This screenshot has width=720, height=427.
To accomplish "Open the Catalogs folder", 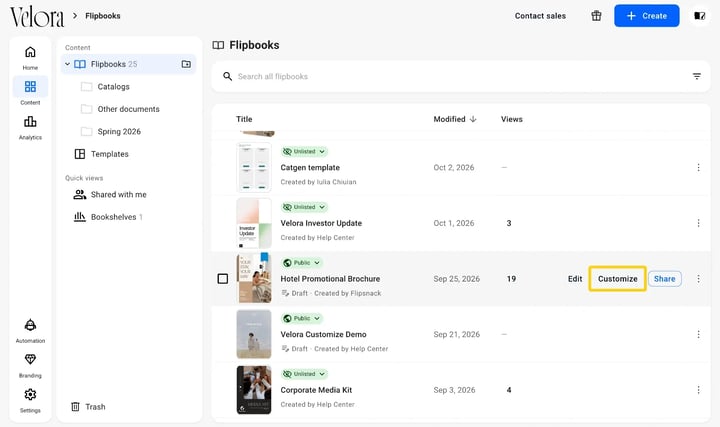I will click(113, 87).
